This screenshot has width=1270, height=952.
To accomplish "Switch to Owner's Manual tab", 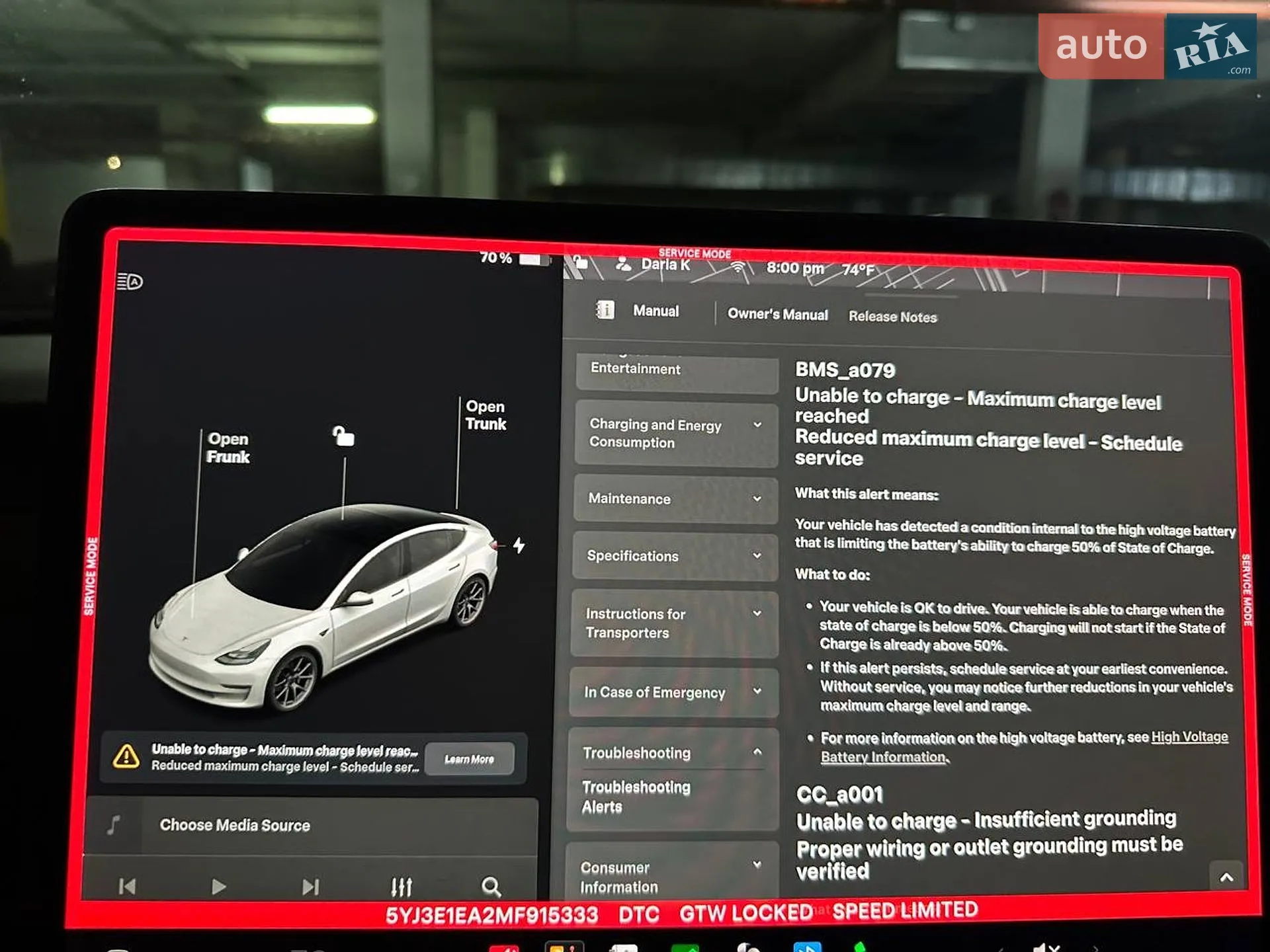I will 778,314.
